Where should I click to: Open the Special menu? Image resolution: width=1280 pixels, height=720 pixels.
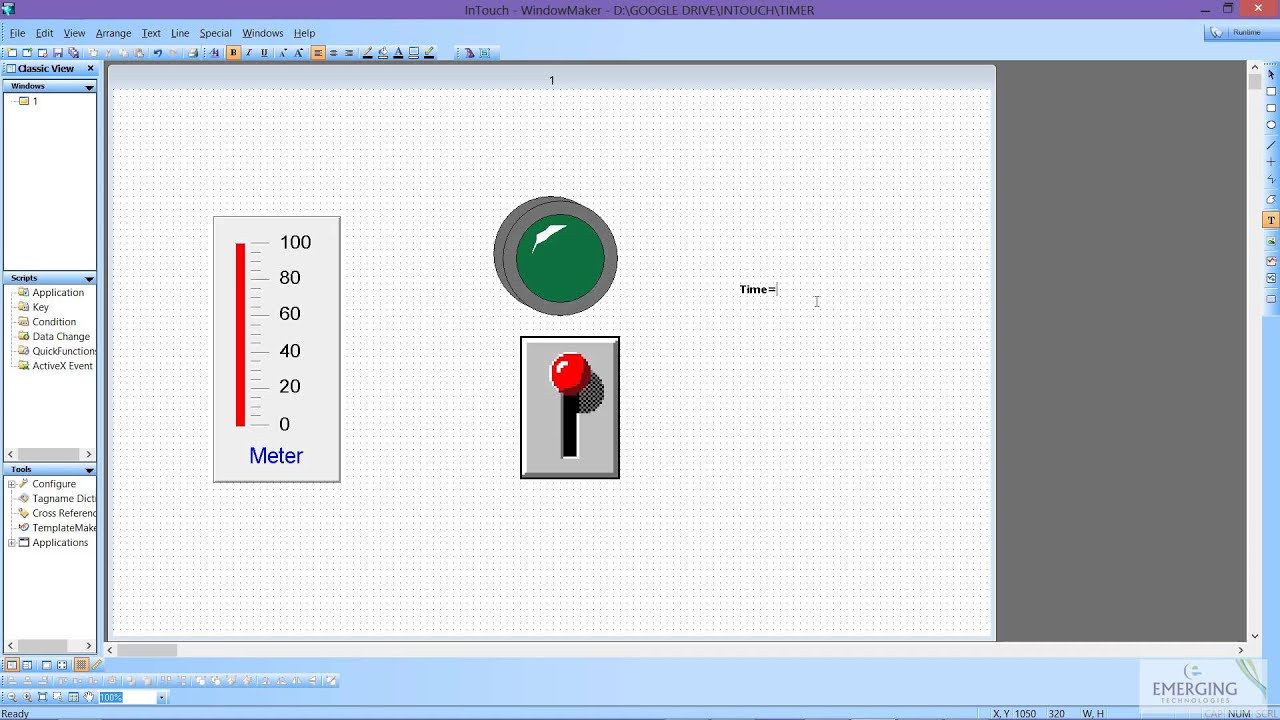pos(215,33)
